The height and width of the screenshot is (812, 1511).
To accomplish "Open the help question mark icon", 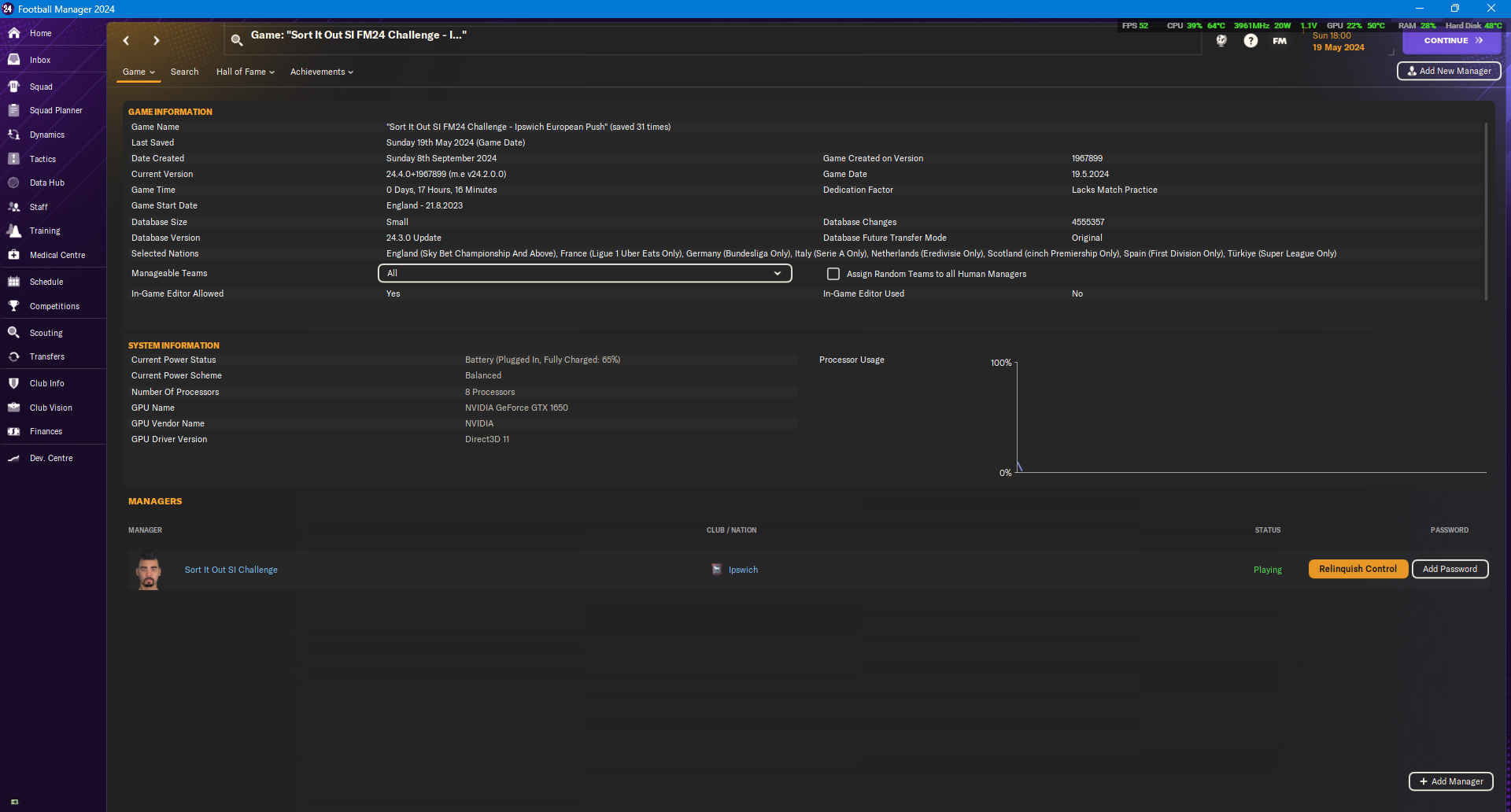I will pyautogui.click(x=1251, y=40).
